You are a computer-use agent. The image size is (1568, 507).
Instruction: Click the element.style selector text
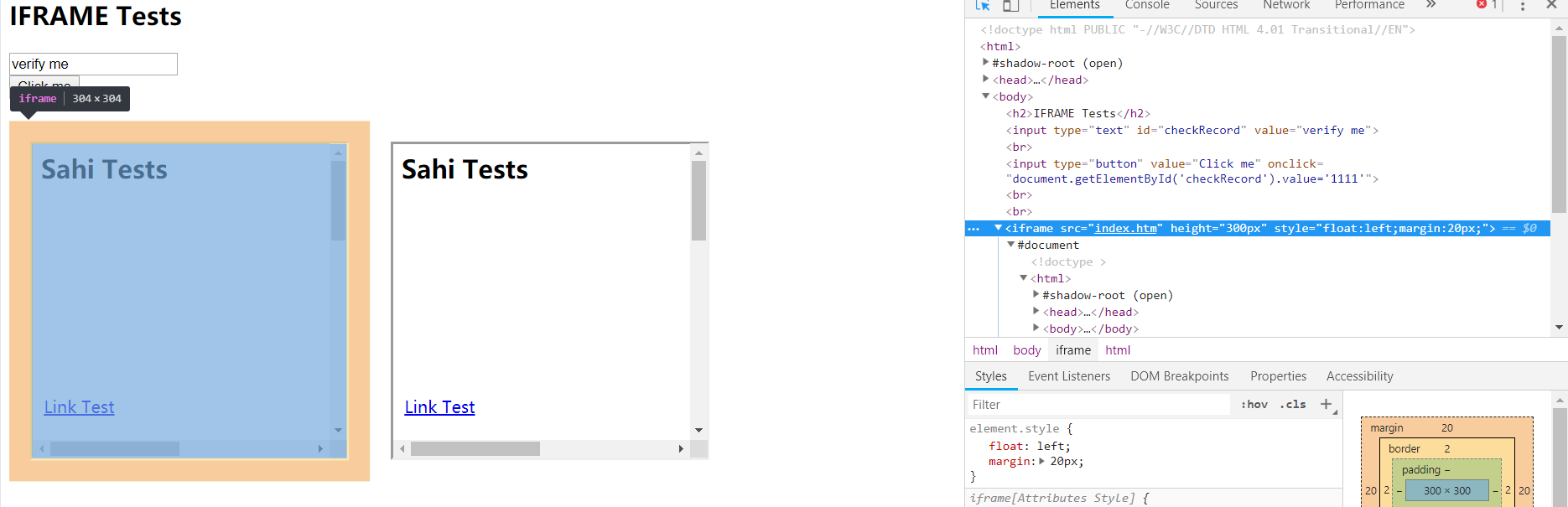point(1015,429)
